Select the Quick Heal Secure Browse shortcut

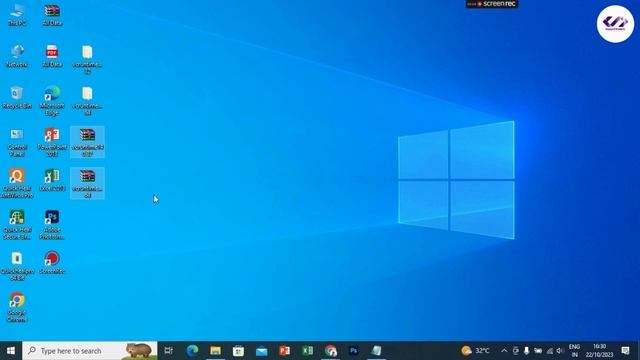[17, 225]
